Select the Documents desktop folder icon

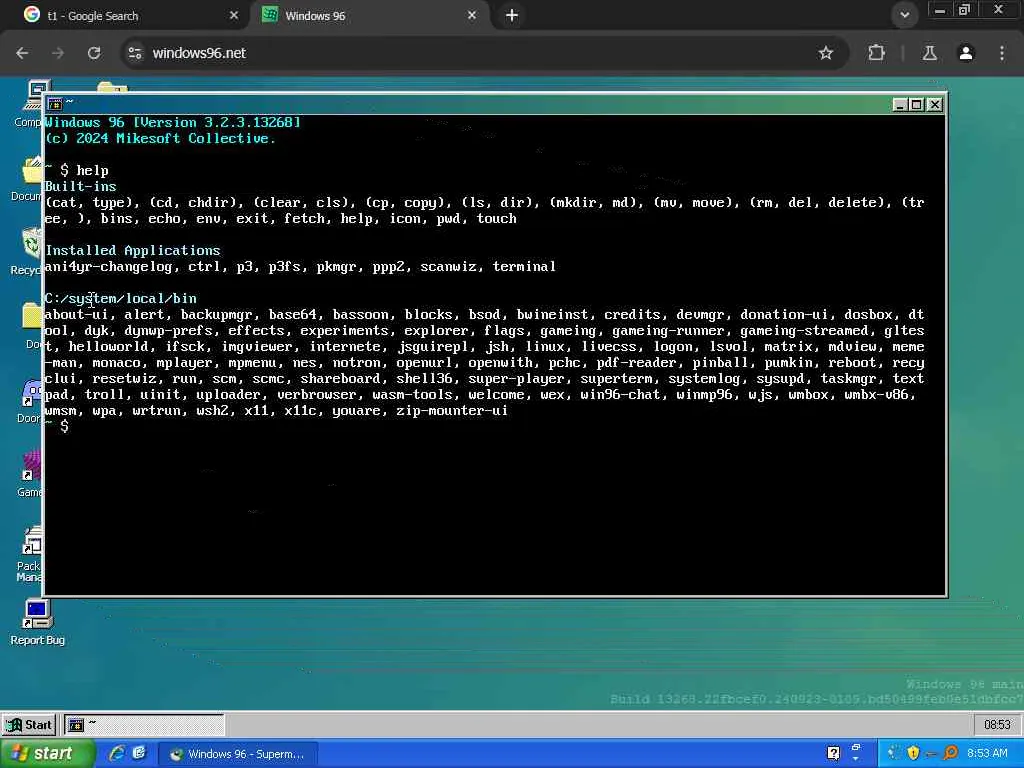(29, 179)
